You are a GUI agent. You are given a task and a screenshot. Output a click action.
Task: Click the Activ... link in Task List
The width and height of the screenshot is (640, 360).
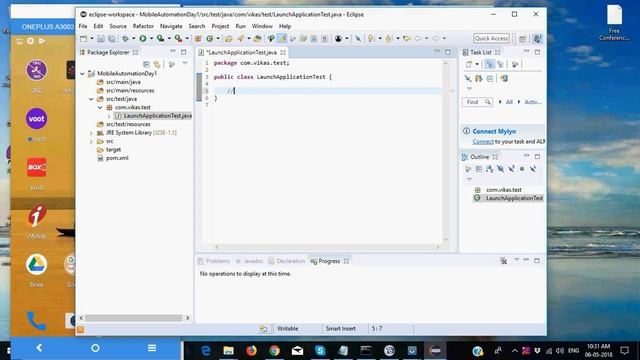pyautogui.click(x=533, y=102)
